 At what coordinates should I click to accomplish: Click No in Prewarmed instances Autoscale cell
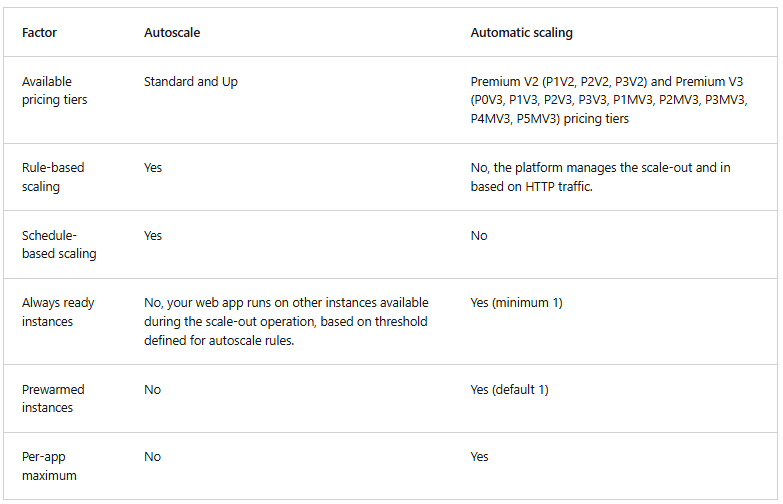(x=152, y=389)
